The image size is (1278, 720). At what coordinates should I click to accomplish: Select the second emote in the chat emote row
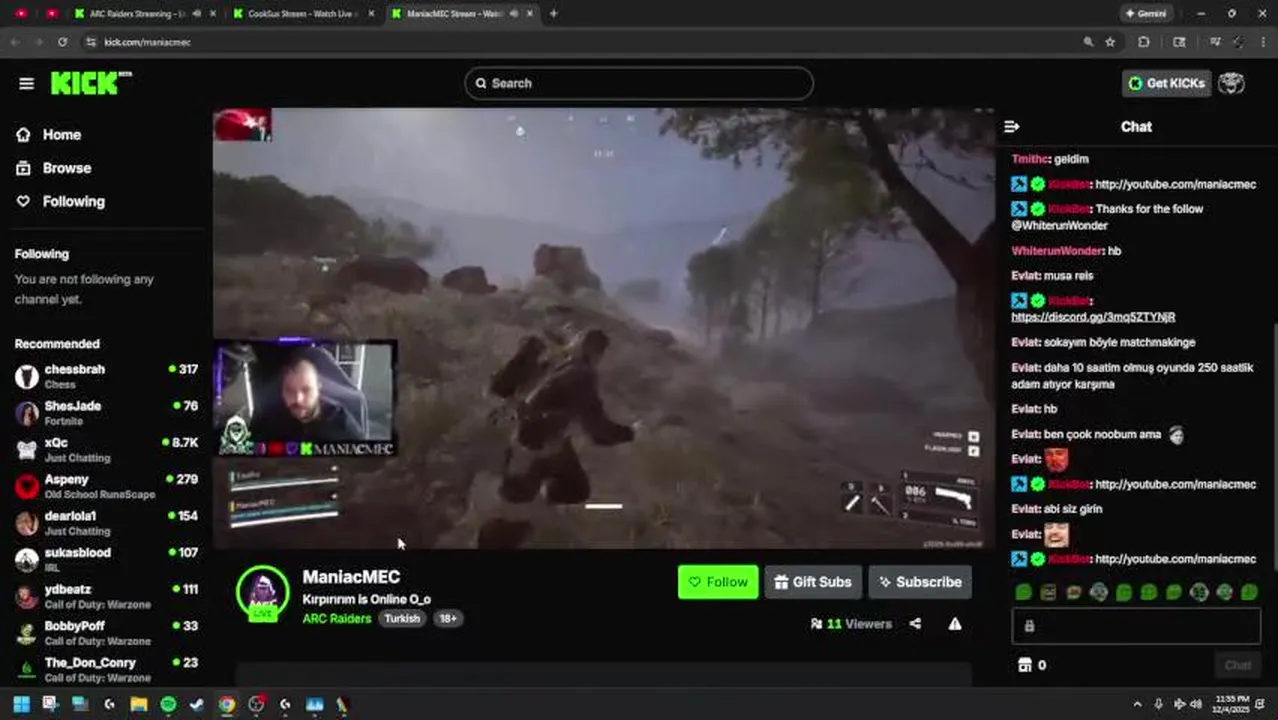point(1048,592)
